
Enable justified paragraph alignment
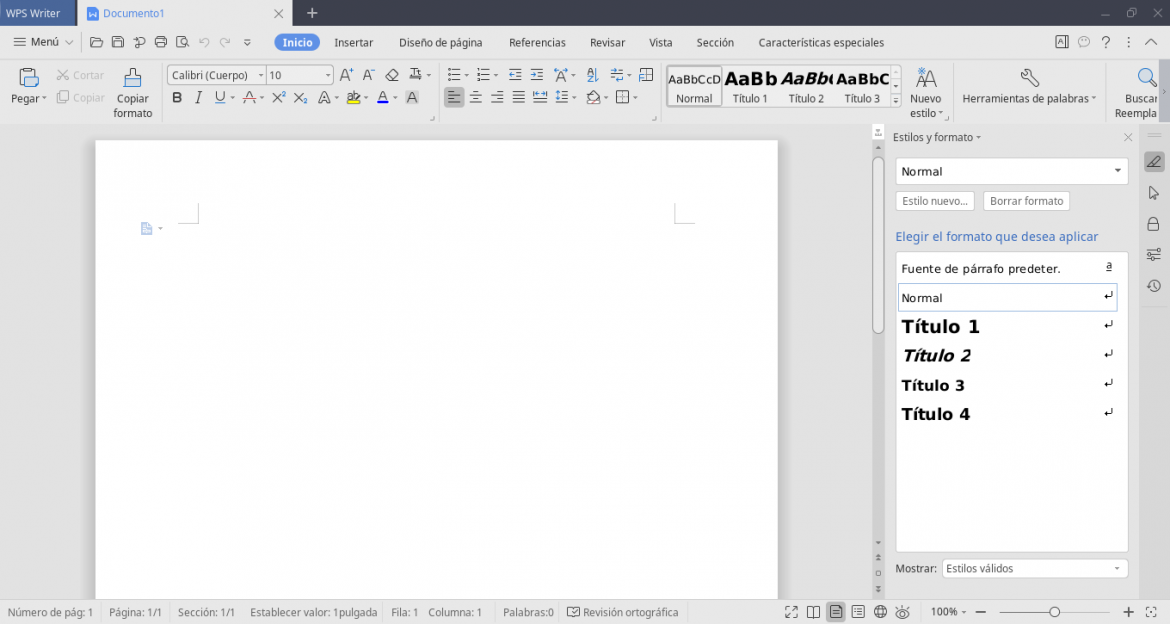pos(519,97)
